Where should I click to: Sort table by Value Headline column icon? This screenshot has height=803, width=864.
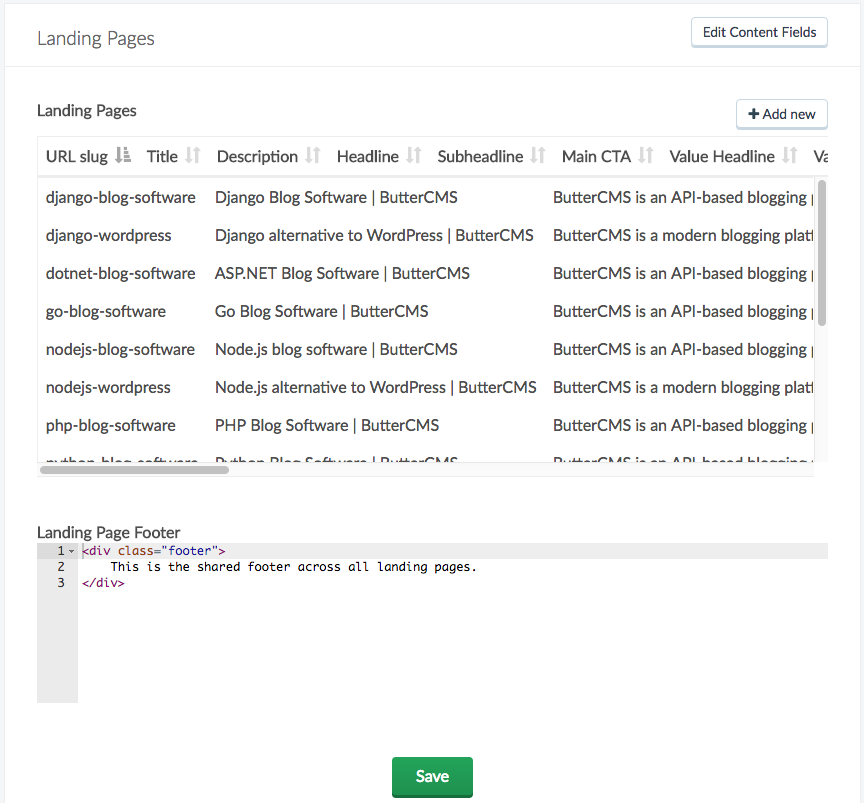tap(790, 156)
